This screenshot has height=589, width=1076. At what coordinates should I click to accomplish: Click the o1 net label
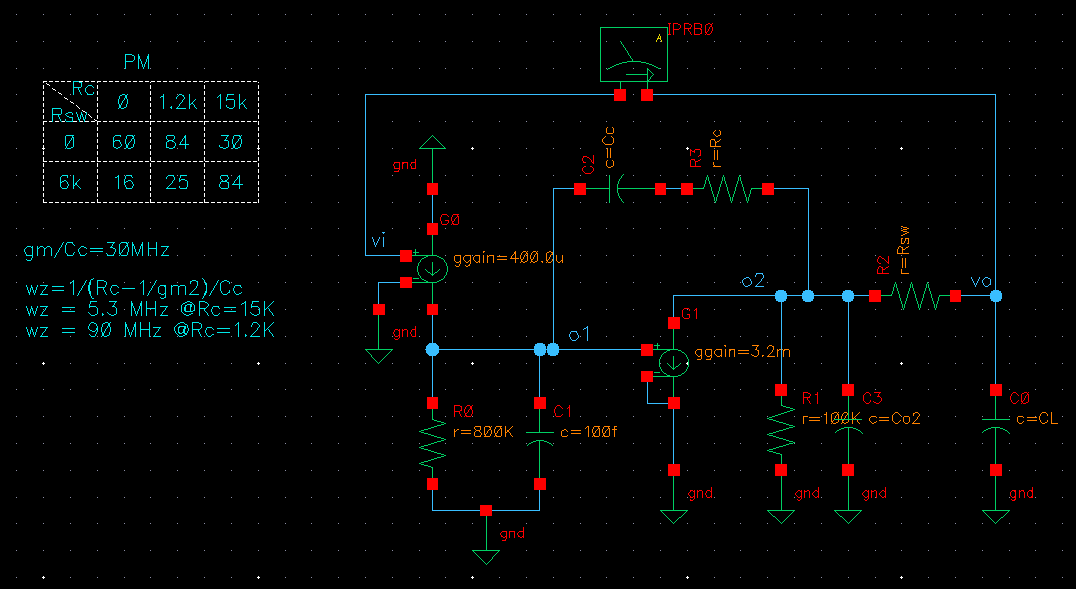tap(580, 336)
